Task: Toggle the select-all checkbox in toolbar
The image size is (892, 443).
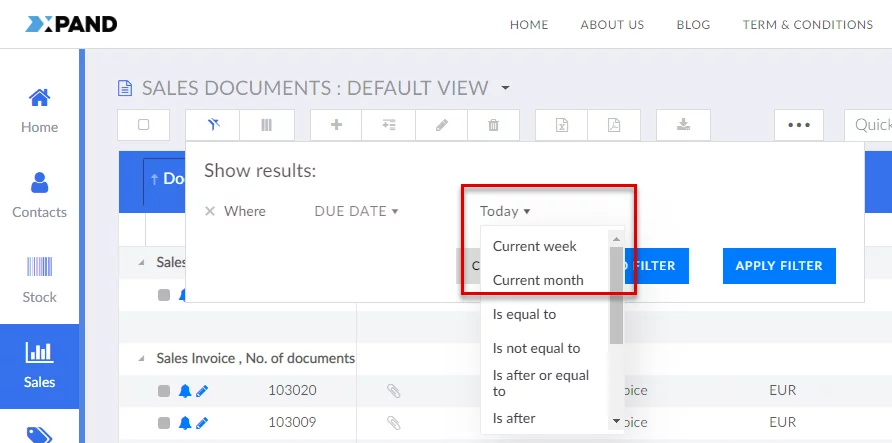Action: [144, 125]
